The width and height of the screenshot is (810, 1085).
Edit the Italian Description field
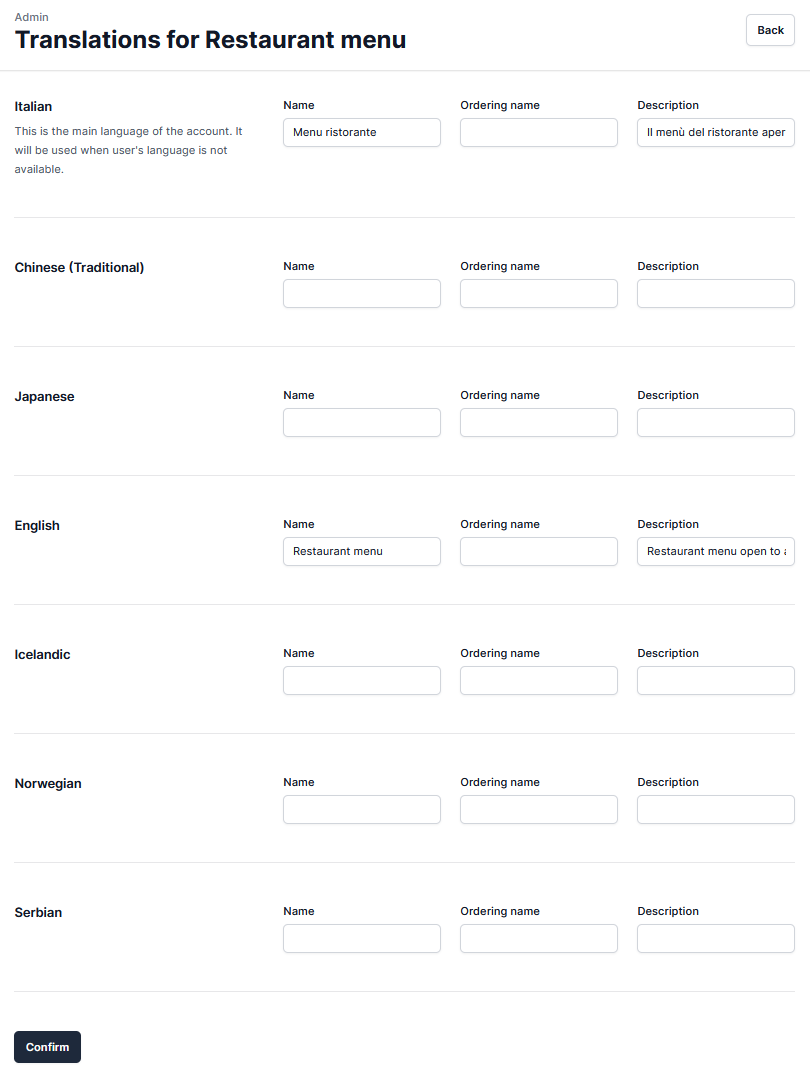716,133
